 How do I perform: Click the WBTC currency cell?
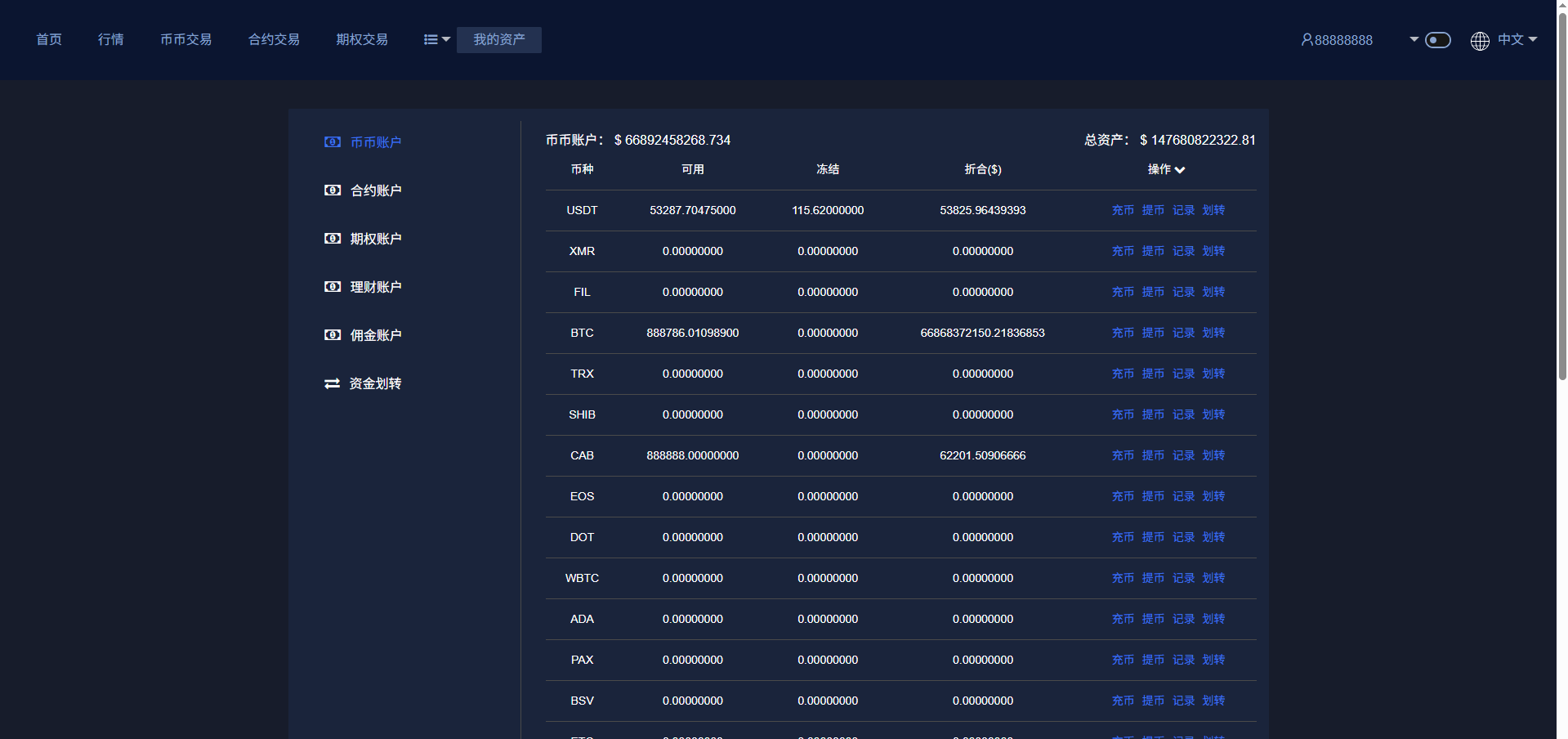coord(582,578)
